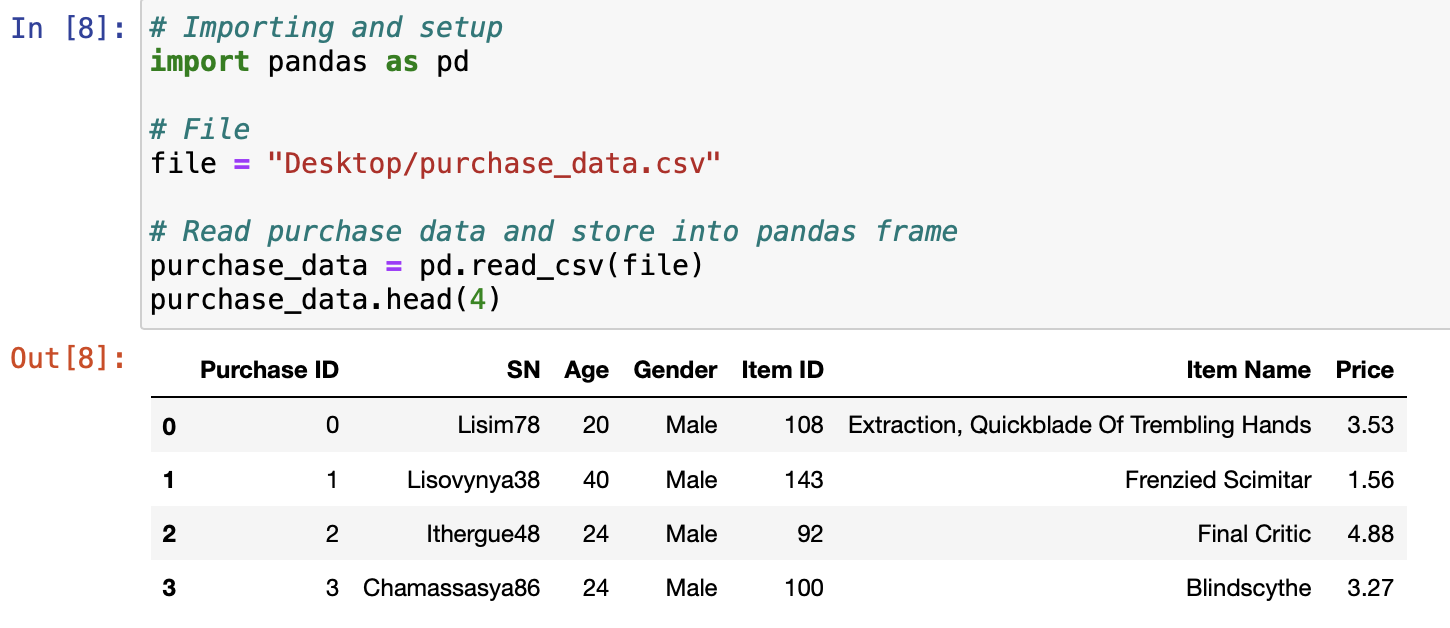Click the "Age" column header

pos(585,369)
